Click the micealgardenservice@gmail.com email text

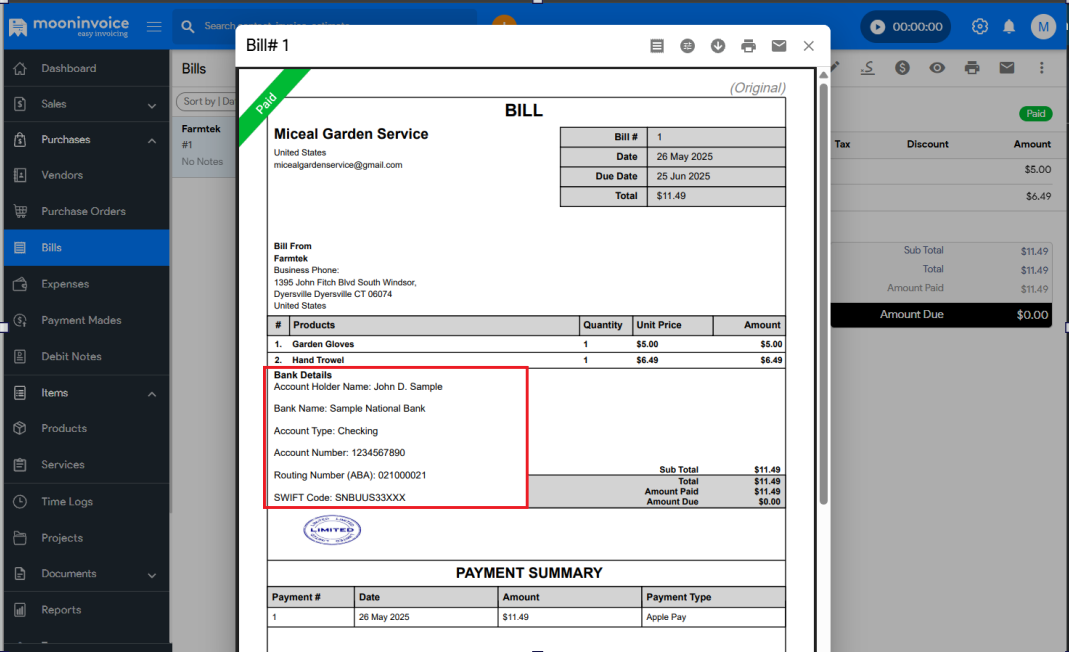click(338, 165)
